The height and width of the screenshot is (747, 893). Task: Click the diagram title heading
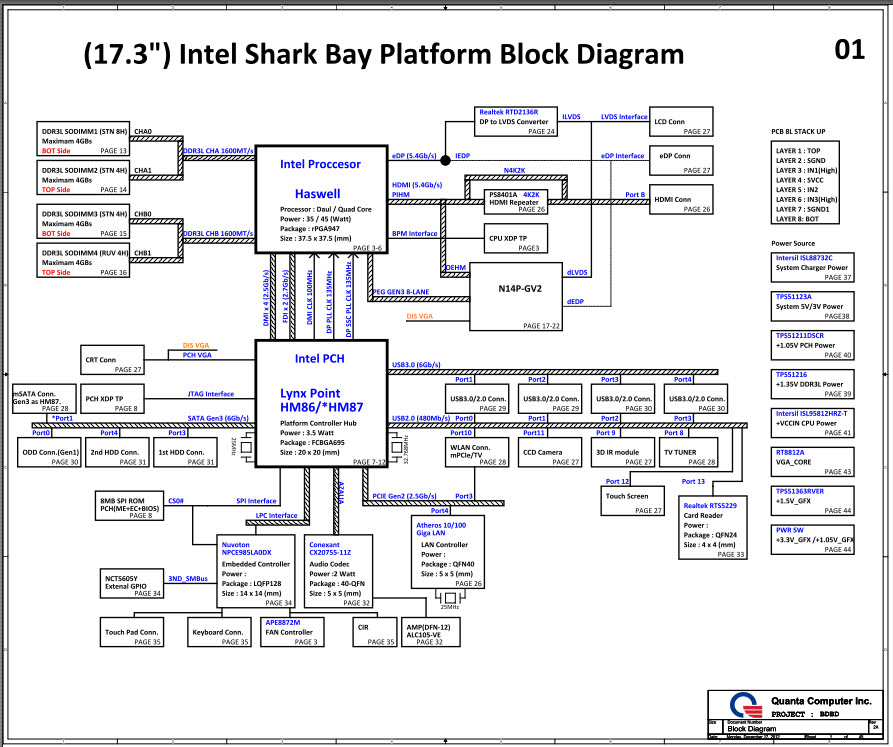tap(383, 55)
